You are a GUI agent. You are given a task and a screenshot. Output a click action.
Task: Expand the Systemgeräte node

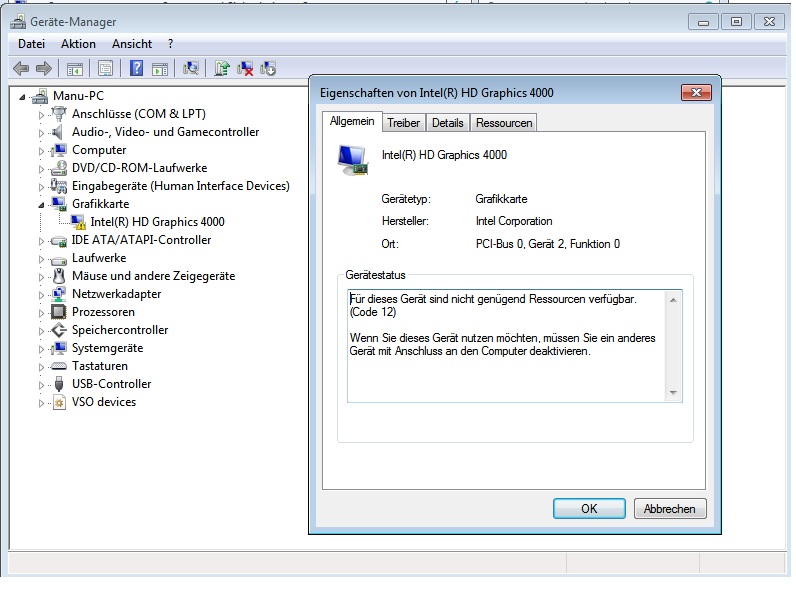[x=41, y=349]
